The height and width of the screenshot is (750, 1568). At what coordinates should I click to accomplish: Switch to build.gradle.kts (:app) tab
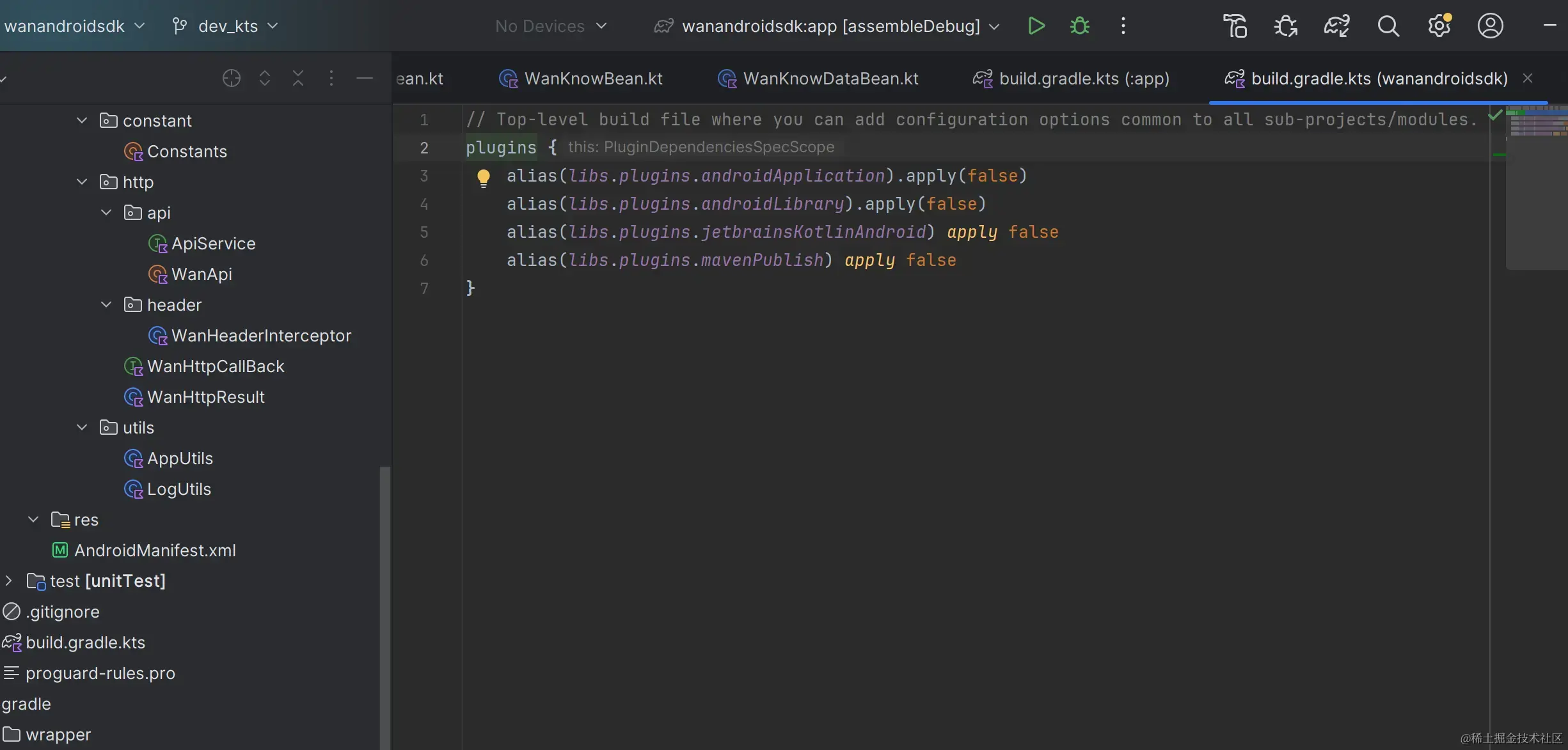(1083, 79)
